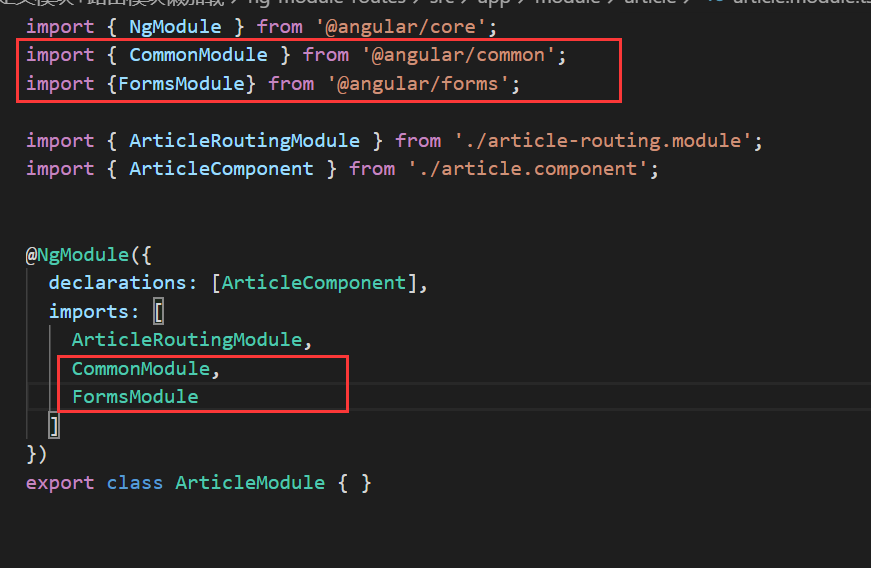Viewport: 871px width, 568px height.
Task: Click 'CommonModule' in the @angular/common import line
Action: click(198, 55)
